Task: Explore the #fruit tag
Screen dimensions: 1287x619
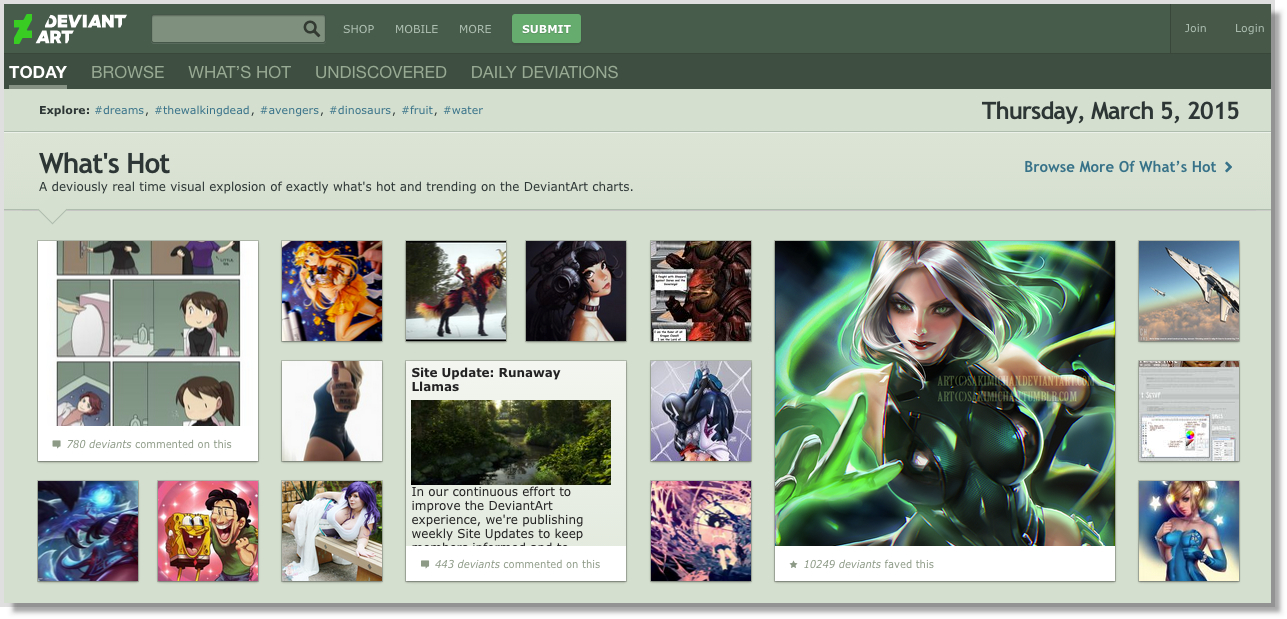Action: coord(418,110)
